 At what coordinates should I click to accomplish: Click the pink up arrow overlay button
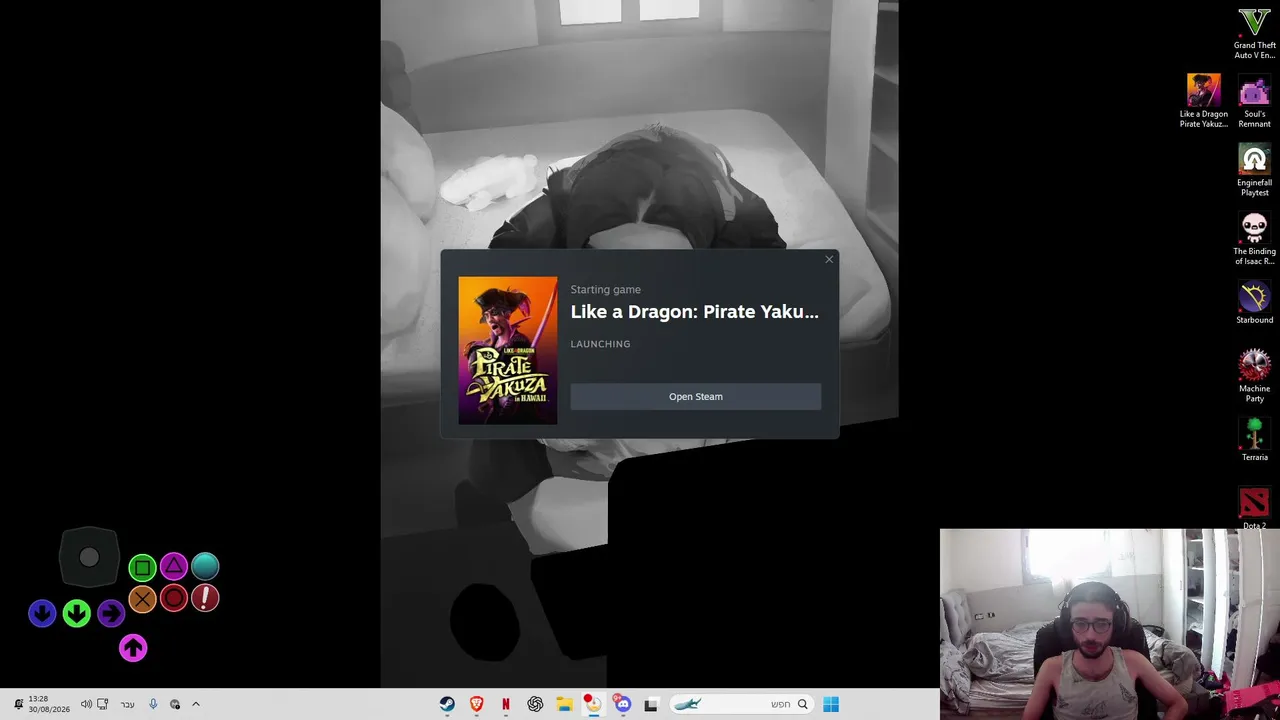click(133, 648)
